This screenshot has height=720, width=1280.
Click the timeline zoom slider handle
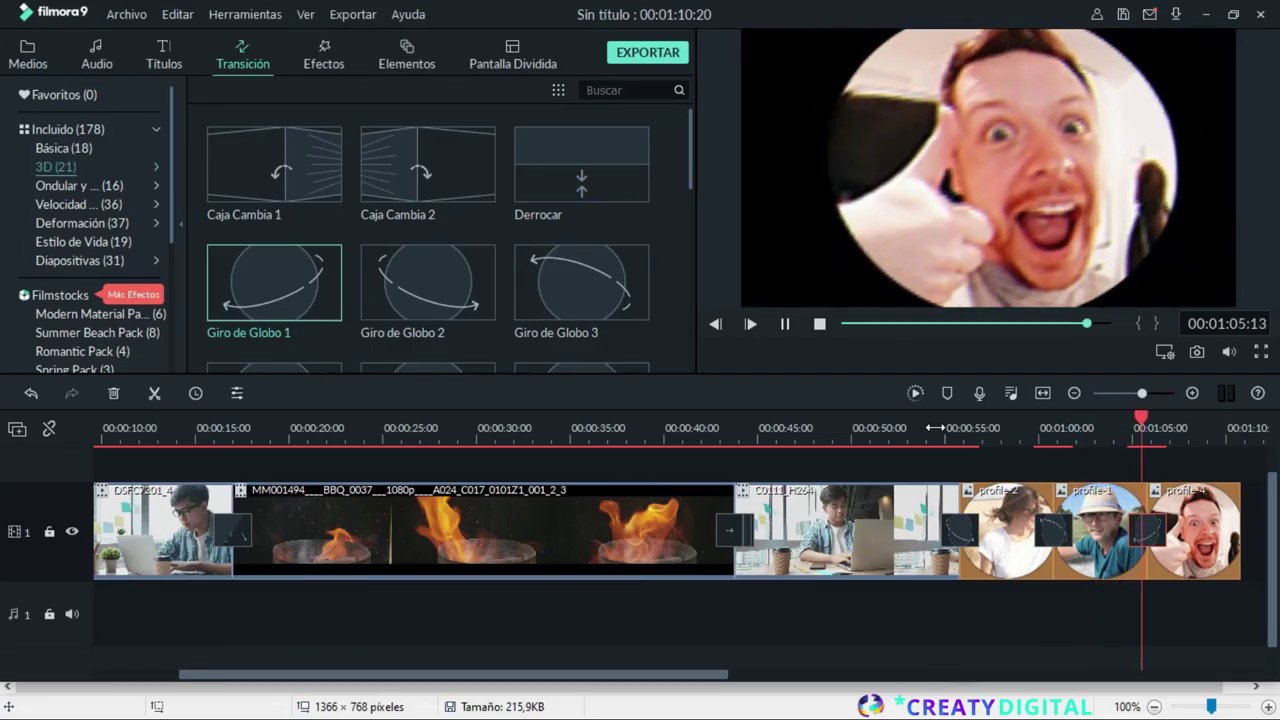click(x=1141, y=394)
